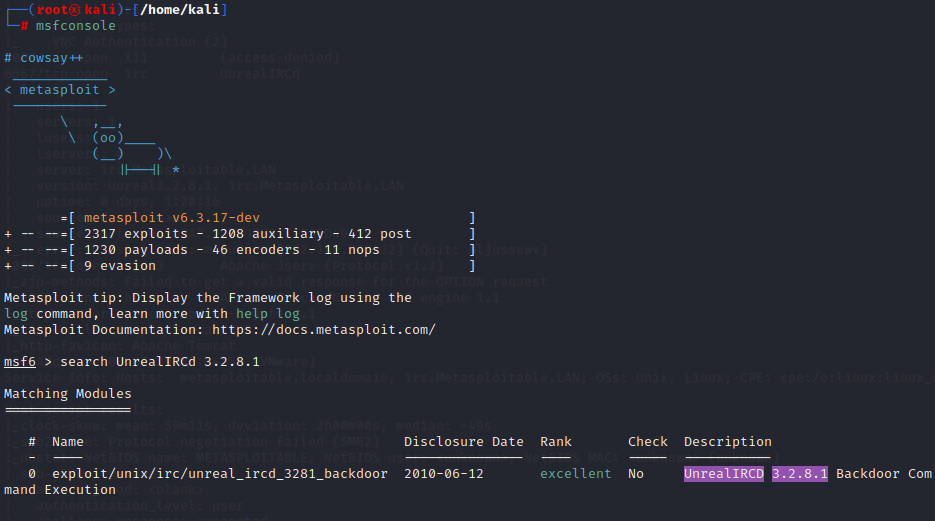Screen dimensions: 935x521
Task: Click the '46 encoders' count text
Action: coord(256,250)
